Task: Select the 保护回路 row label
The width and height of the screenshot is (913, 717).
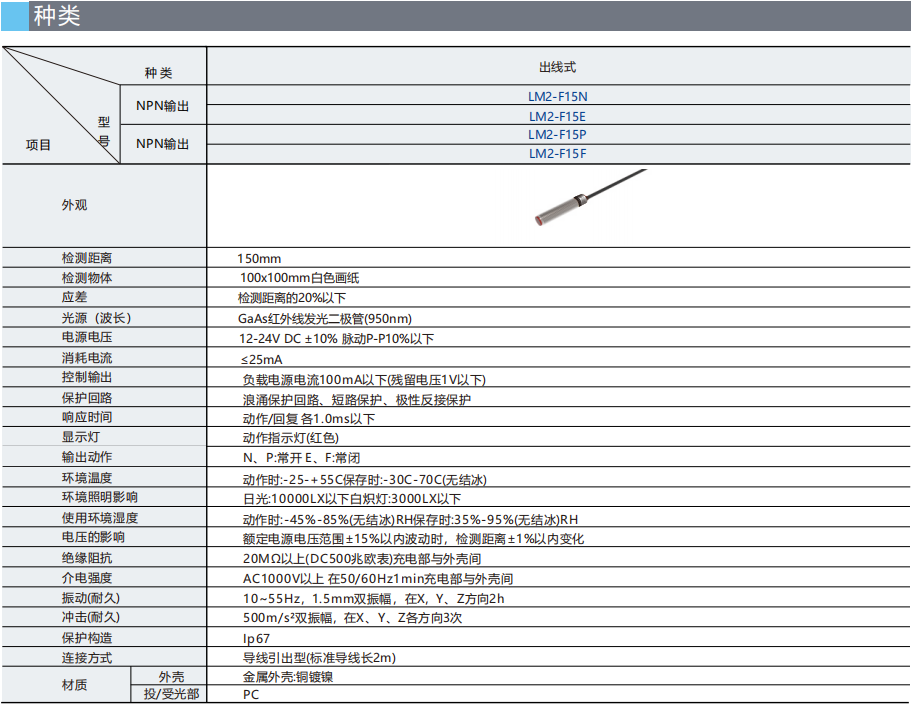Action: [x=87, y=398]
